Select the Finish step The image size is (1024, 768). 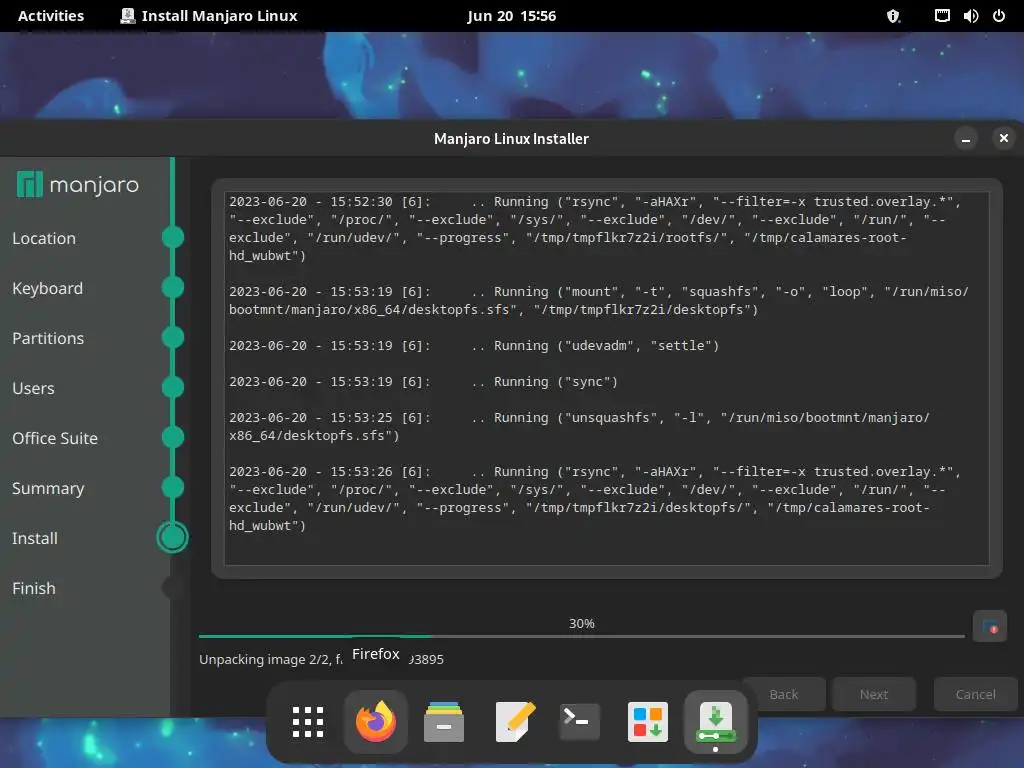[34, 588]
